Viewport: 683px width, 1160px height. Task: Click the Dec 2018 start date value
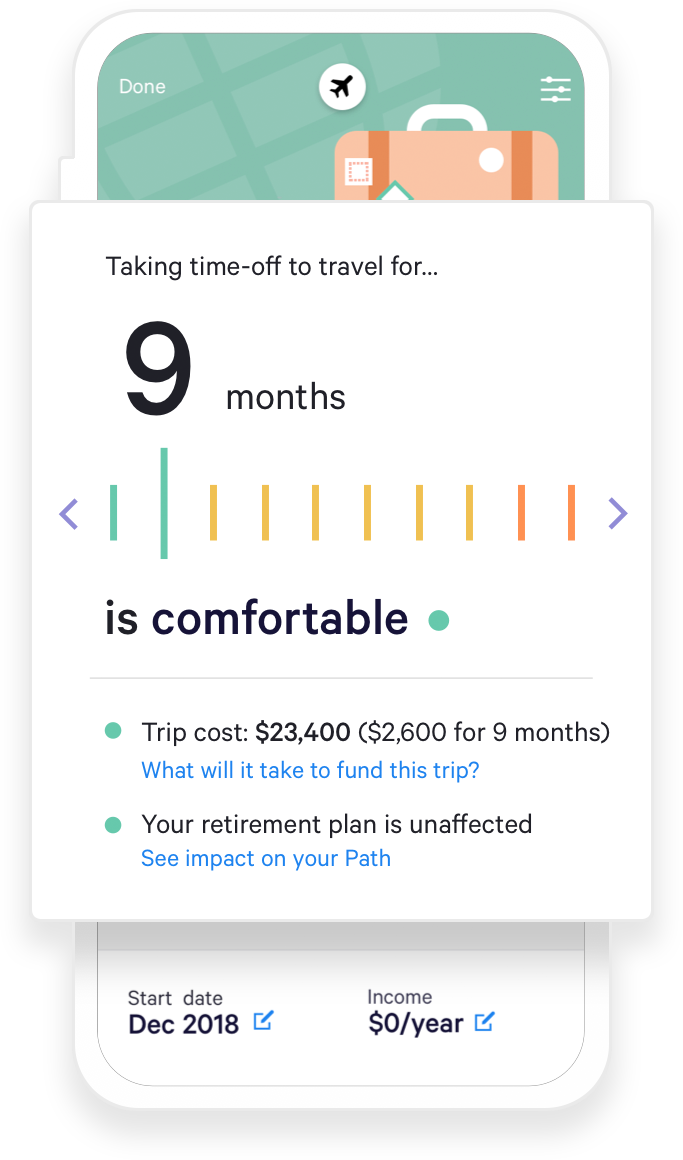click(x=184, y=1024)
